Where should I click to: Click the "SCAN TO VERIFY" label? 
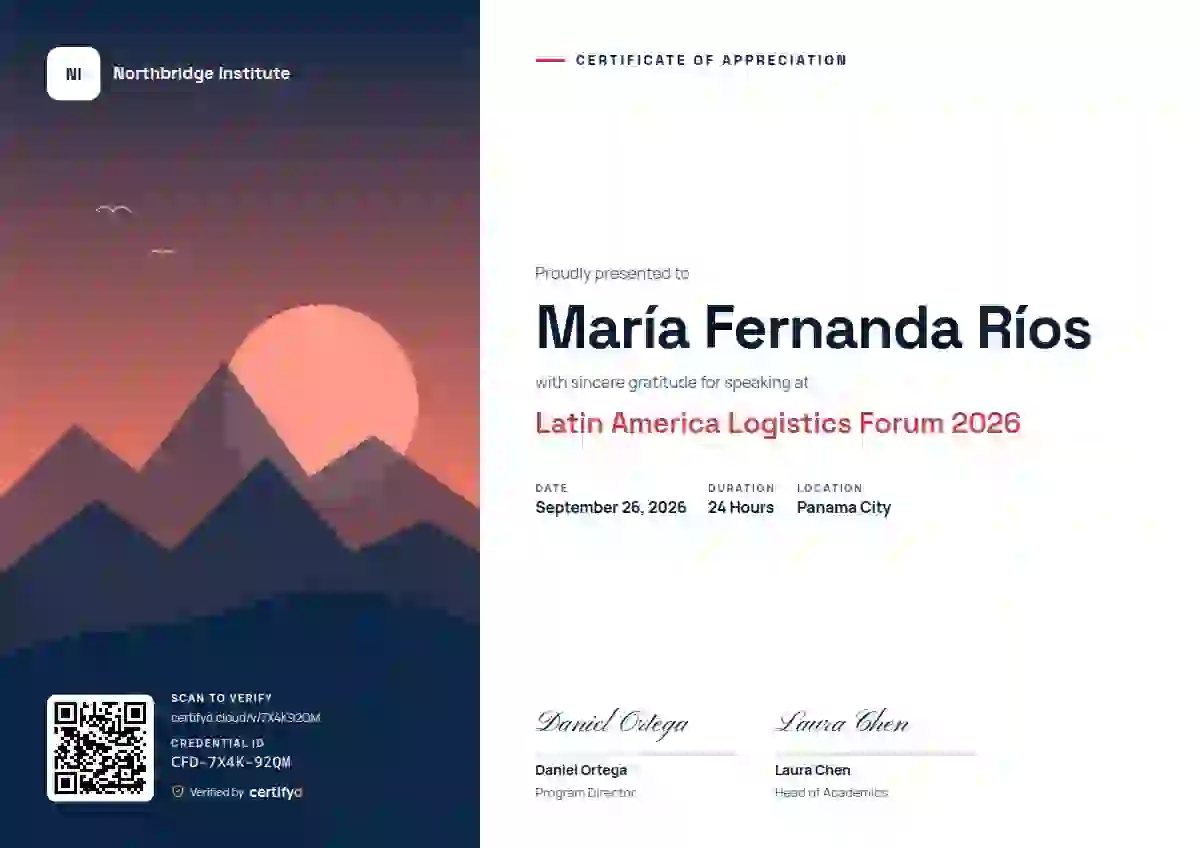pyautogui.click(x=222, y=698)
